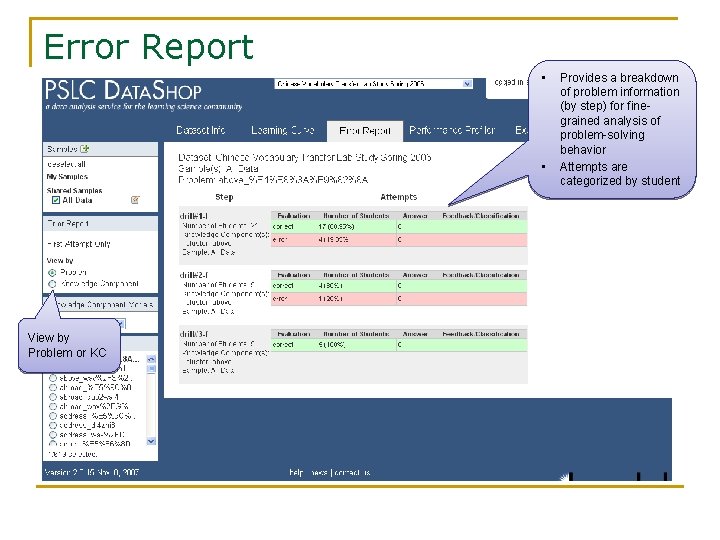Select the fifth problem radio in list
This screenshot has width=720, height=540.
click(x=53, y=416)
